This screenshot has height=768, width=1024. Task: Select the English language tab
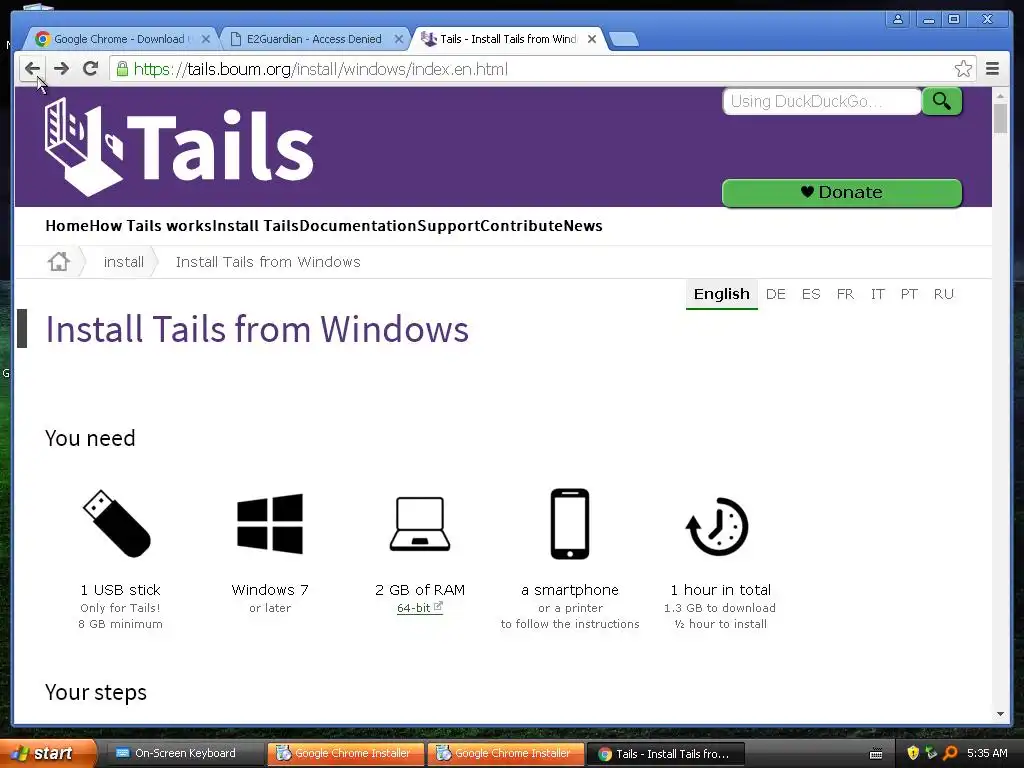(x=722, y=295)
